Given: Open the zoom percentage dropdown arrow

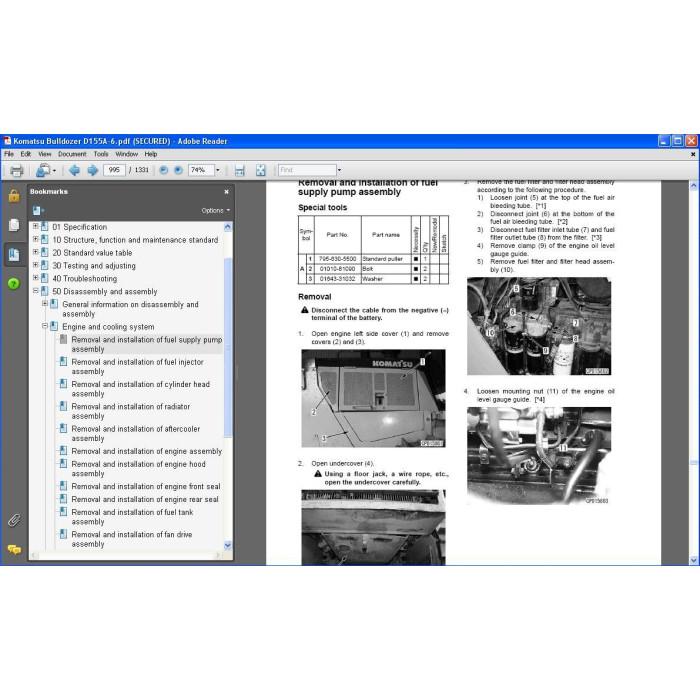Looking at the screenshot, I should click(218, 170).
